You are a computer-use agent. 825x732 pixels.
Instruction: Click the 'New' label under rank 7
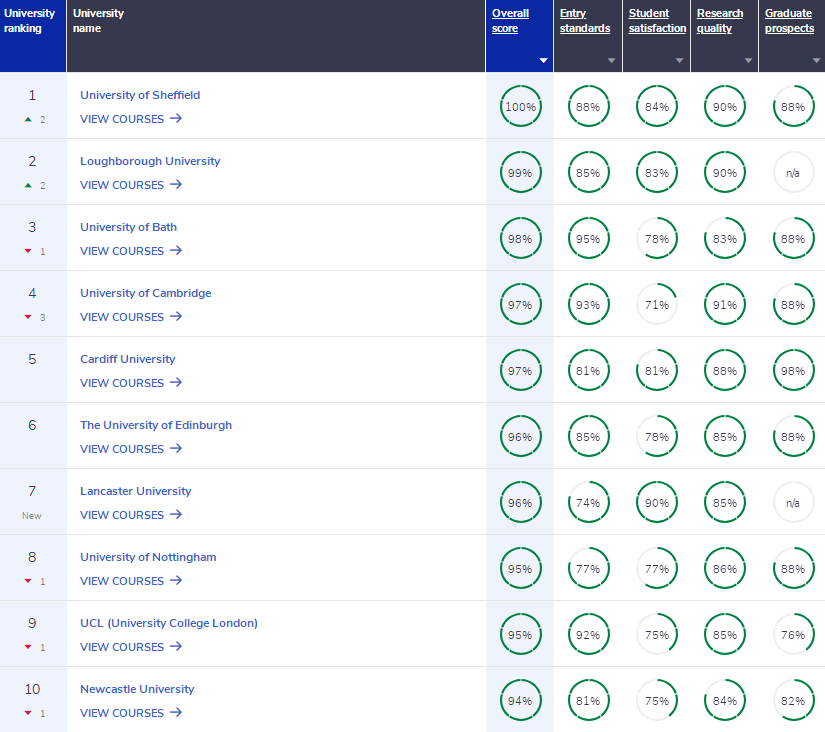coord(32,516)
